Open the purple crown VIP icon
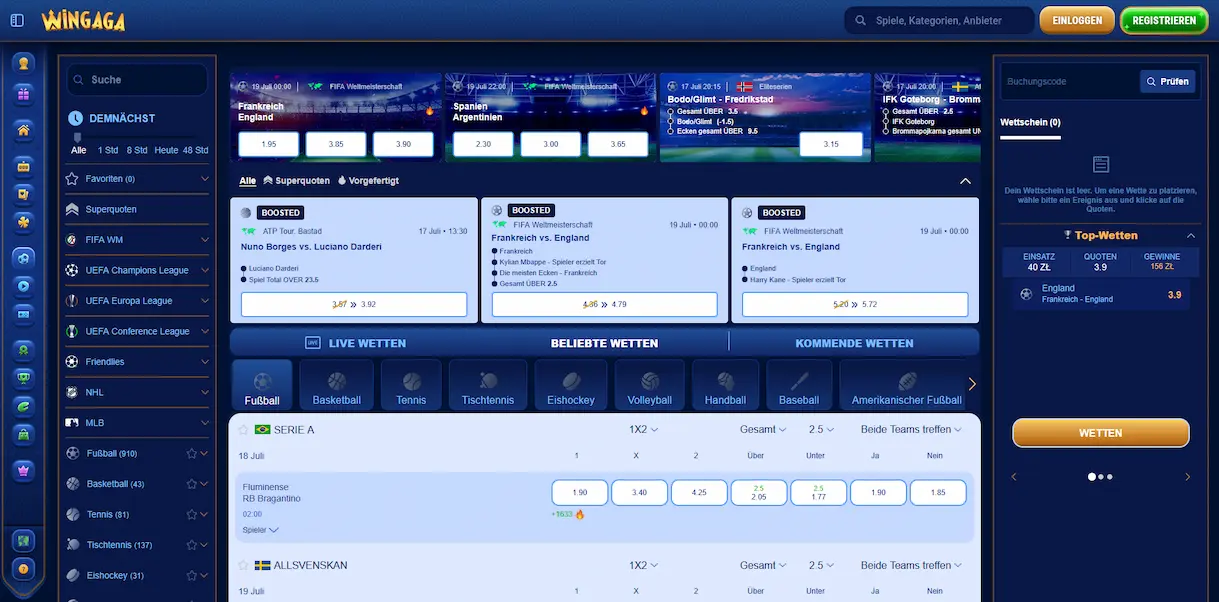The width and height of the screenshot is (1219, 602). pos(24,469)
